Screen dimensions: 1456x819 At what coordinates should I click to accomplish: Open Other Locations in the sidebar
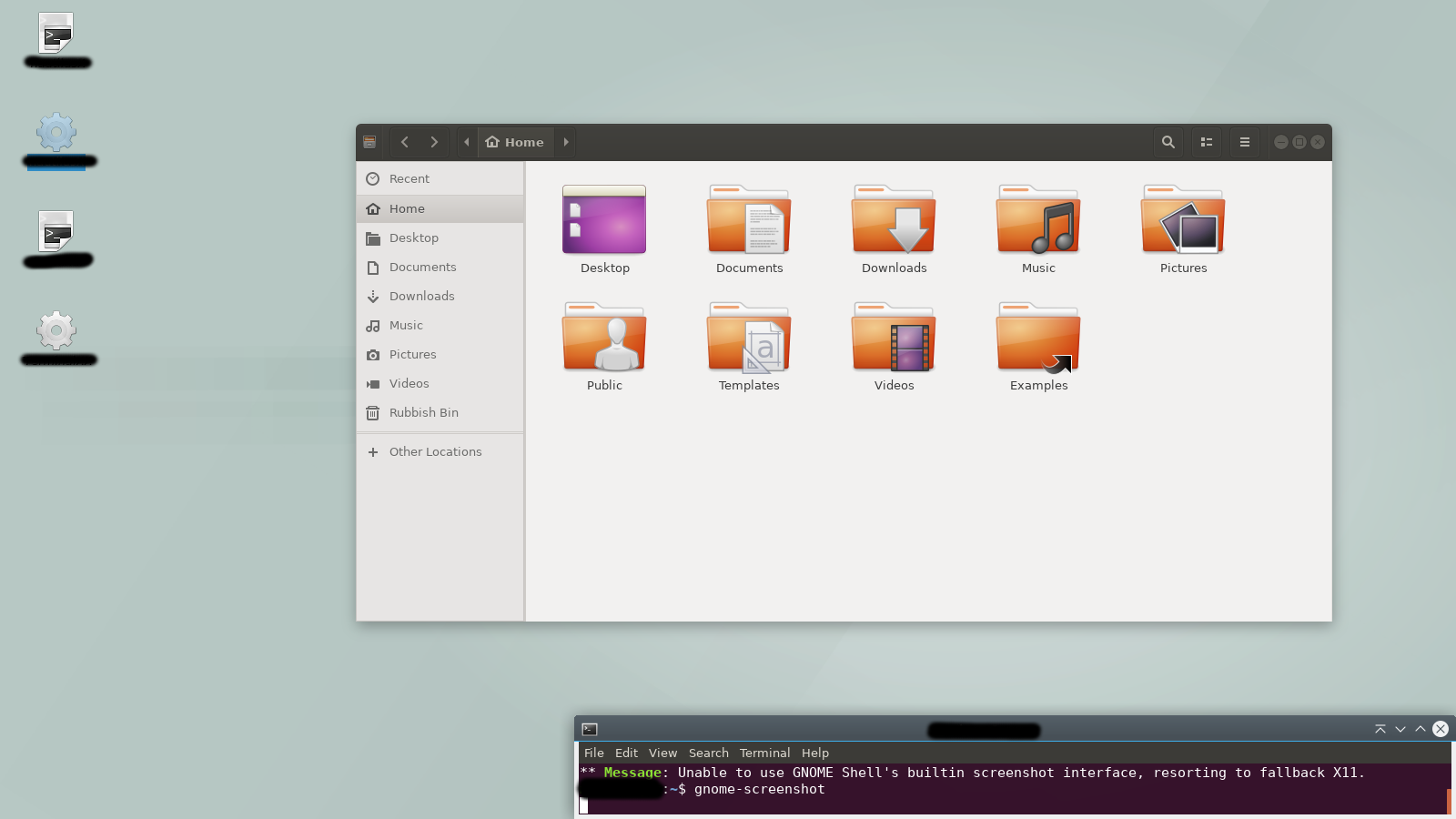(x=440, y=451)
